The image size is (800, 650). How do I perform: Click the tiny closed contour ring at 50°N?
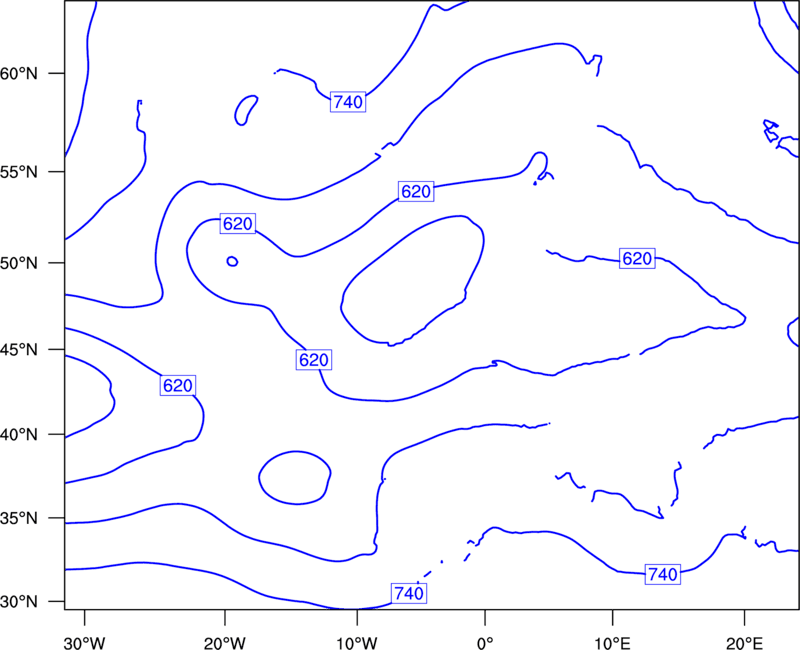pos(232,261)
